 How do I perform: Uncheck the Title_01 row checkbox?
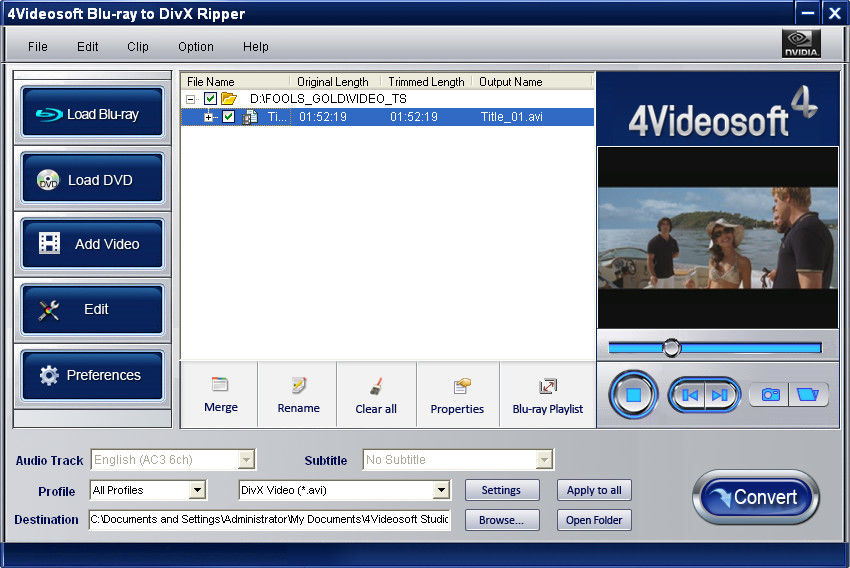click(228, 117)
